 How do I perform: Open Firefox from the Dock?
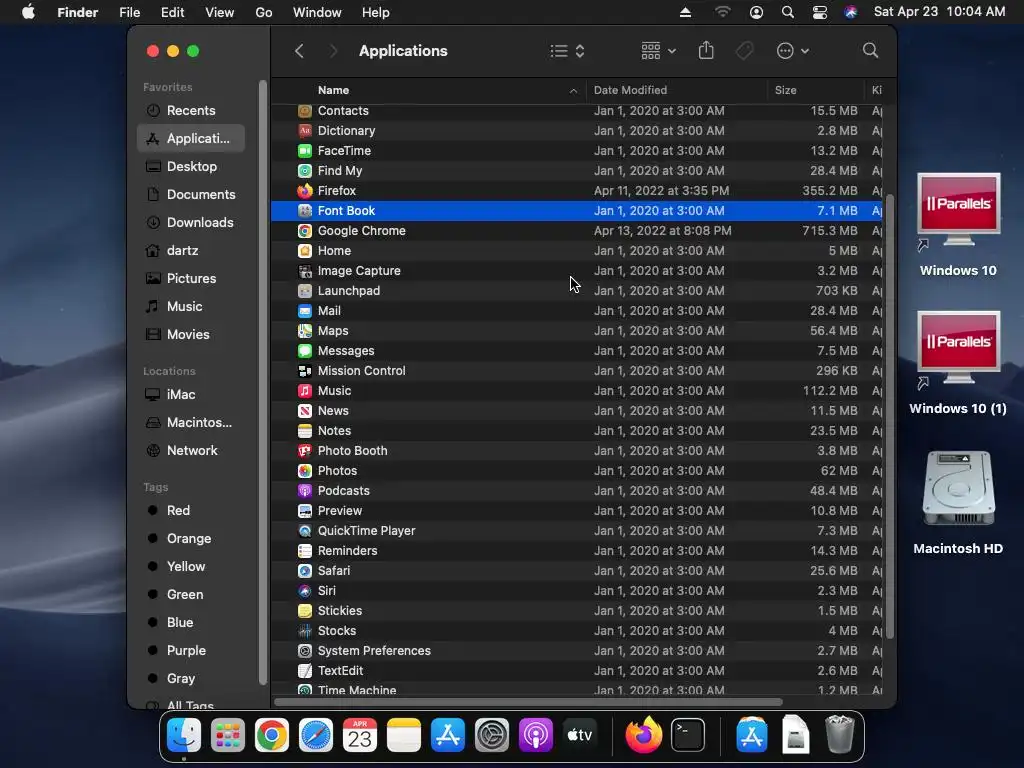643,735
